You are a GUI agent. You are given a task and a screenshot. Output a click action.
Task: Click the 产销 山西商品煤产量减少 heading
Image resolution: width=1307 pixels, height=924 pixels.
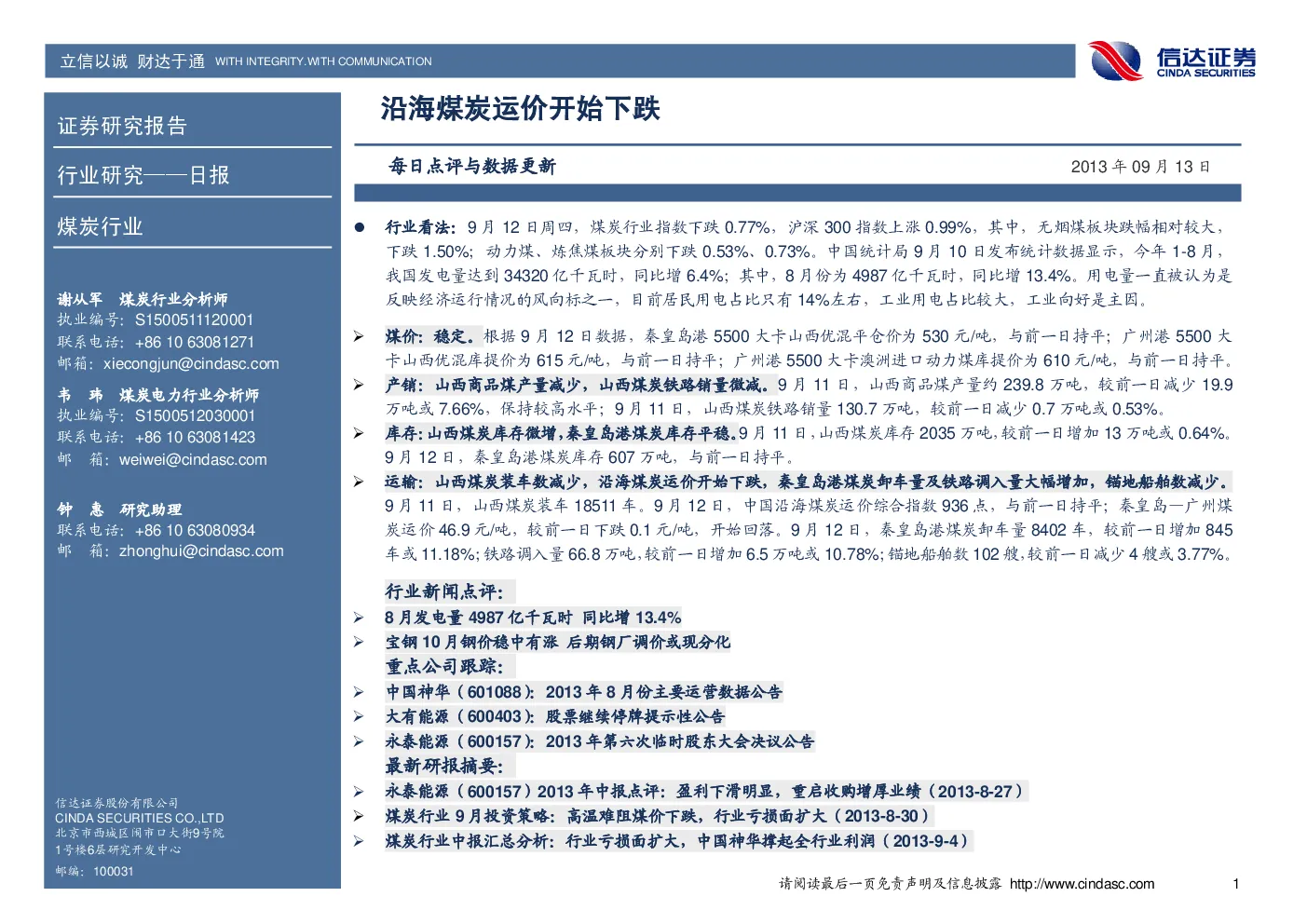578,385
